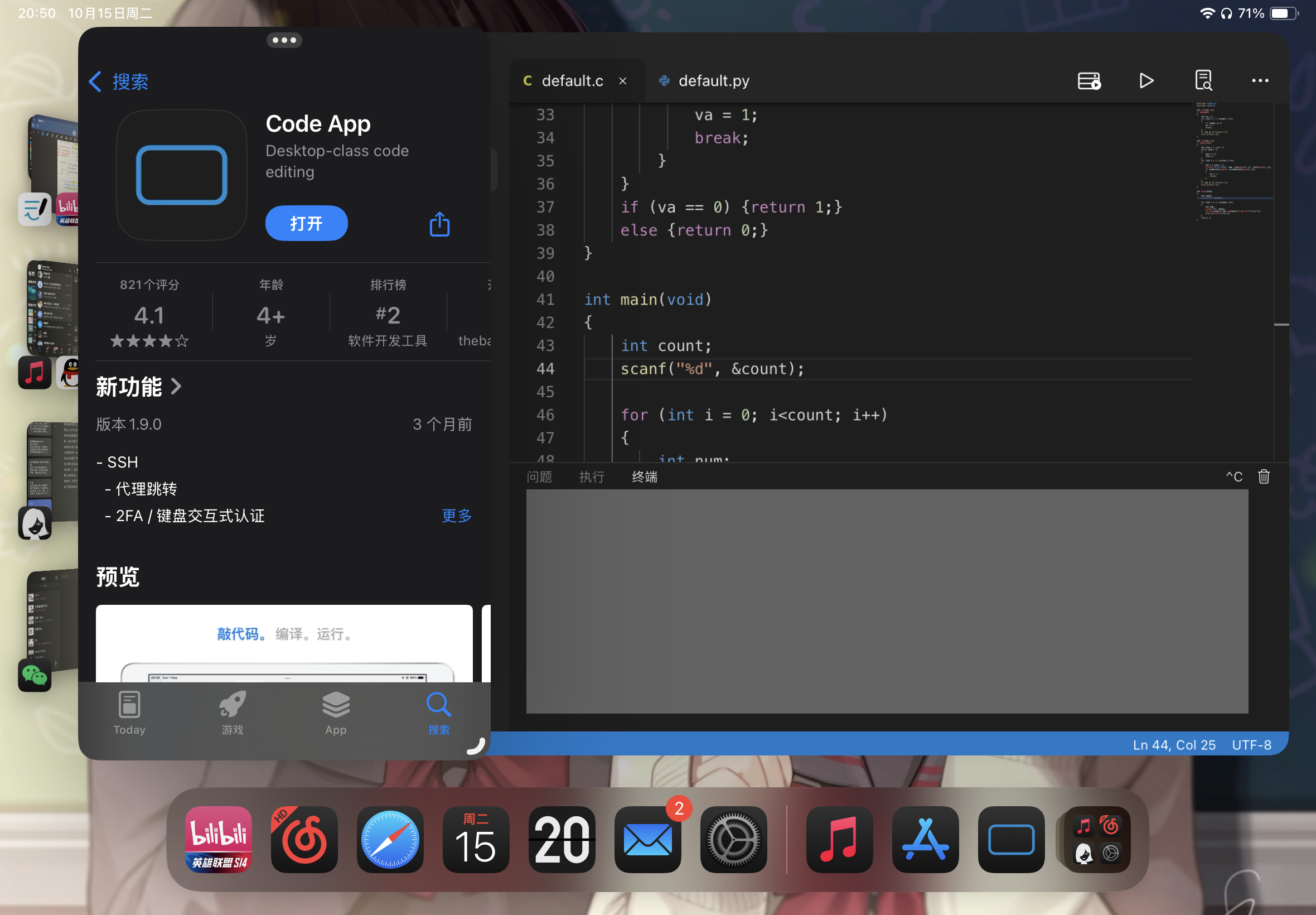The width and height of the screenshot is (1316, 915).
Task: Close the default.c tab
Action: click(623, 81)
